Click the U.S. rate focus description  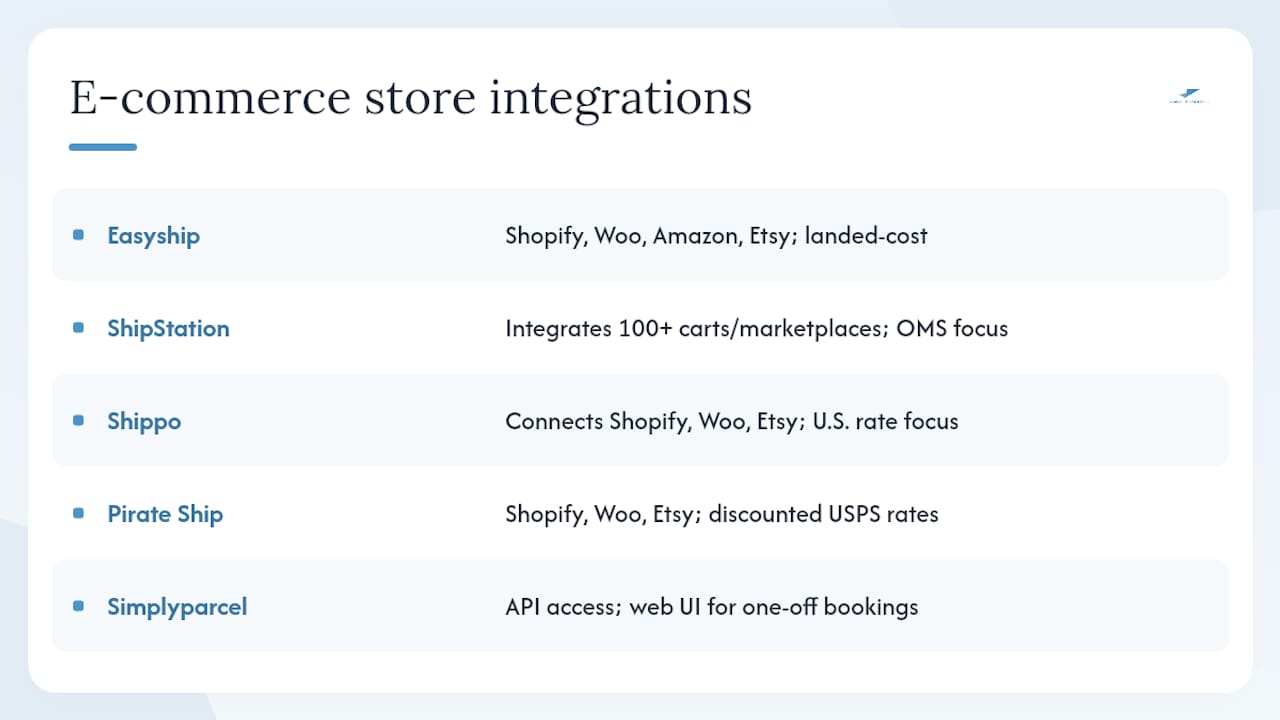click(x=732, y=421)
